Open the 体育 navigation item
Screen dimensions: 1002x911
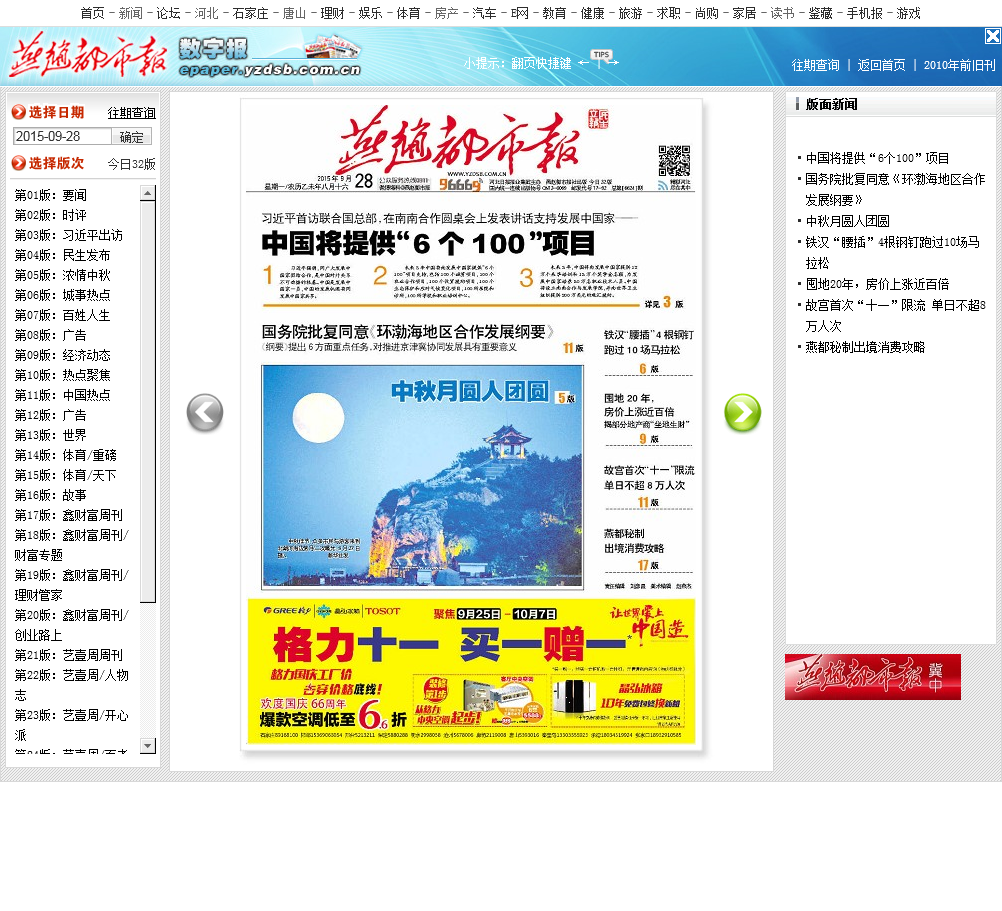[x=408, y=13]
